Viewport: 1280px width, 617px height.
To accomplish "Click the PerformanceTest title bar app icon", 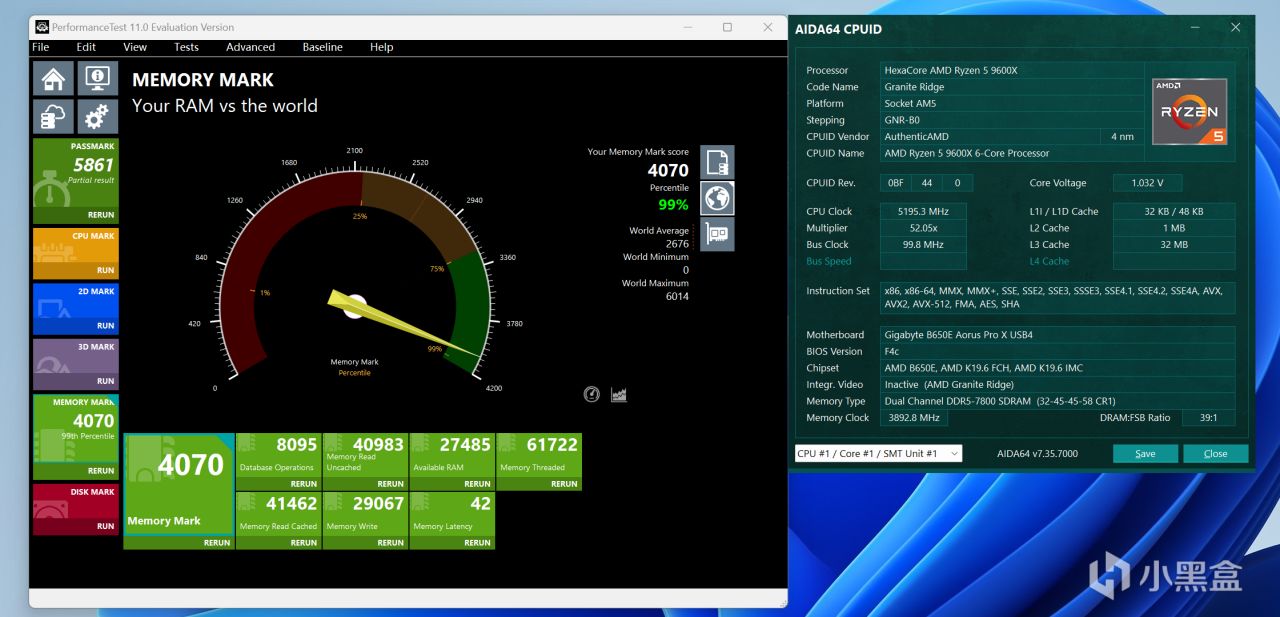I will coord(41,27).
